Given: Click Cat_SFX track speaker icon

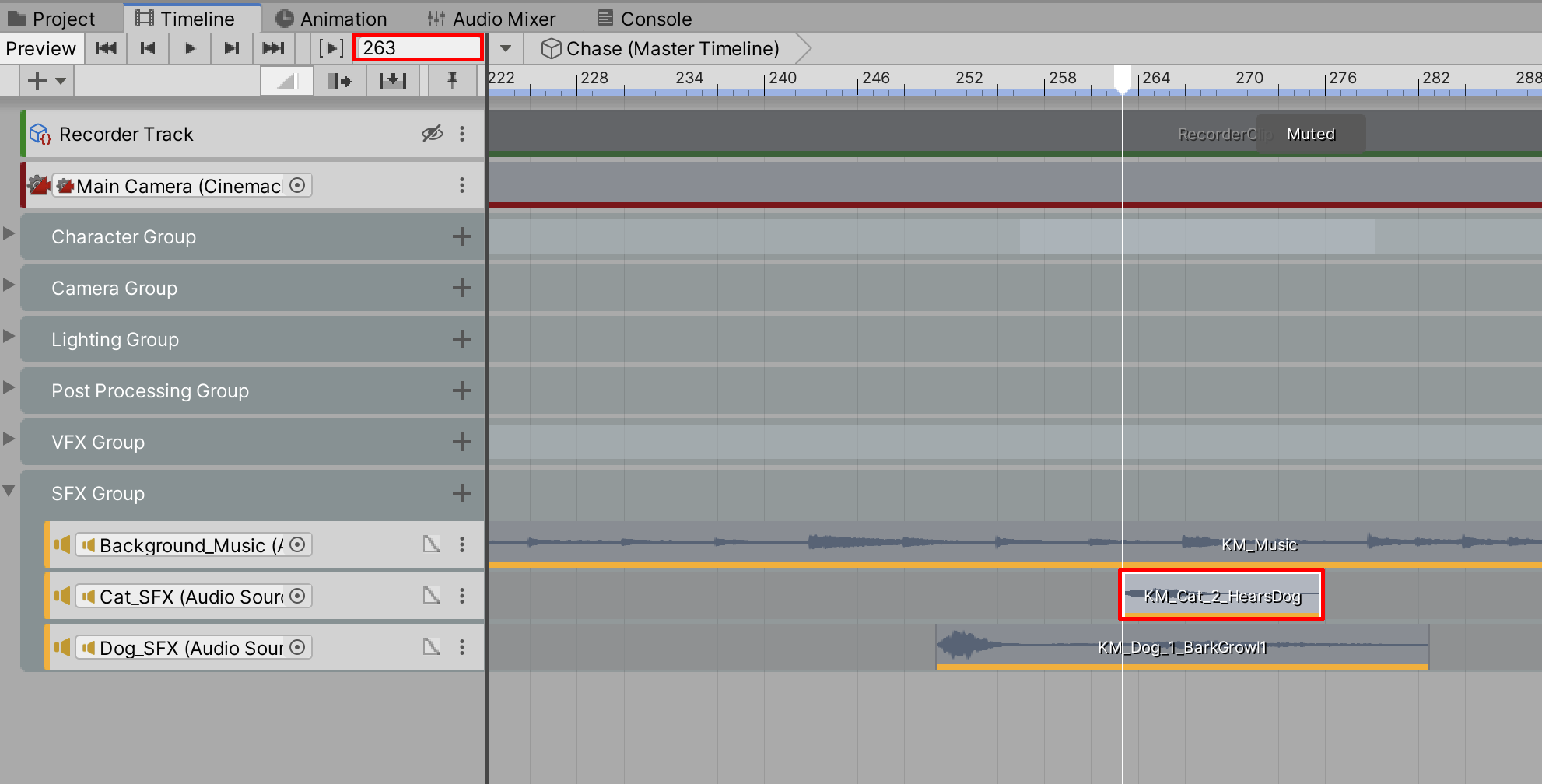Looking at the screenshot, I should click(62, 596).
